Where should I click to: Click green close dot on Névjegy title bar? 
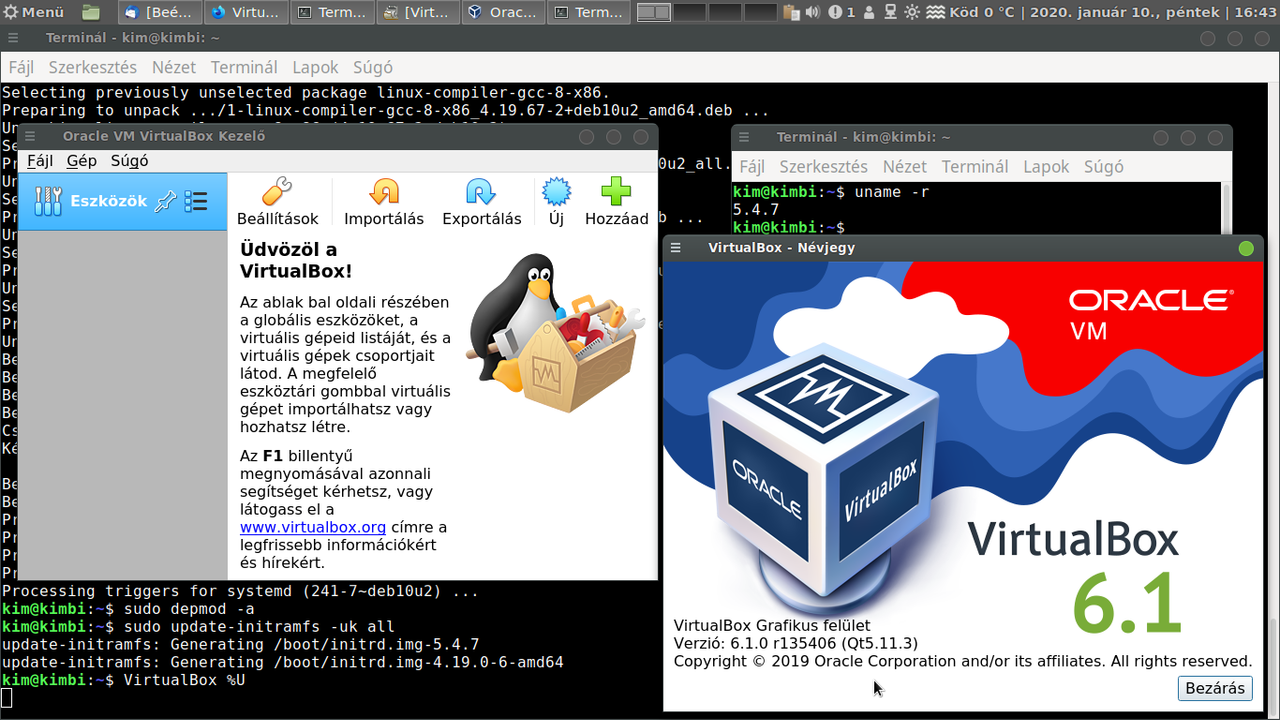1246,248
